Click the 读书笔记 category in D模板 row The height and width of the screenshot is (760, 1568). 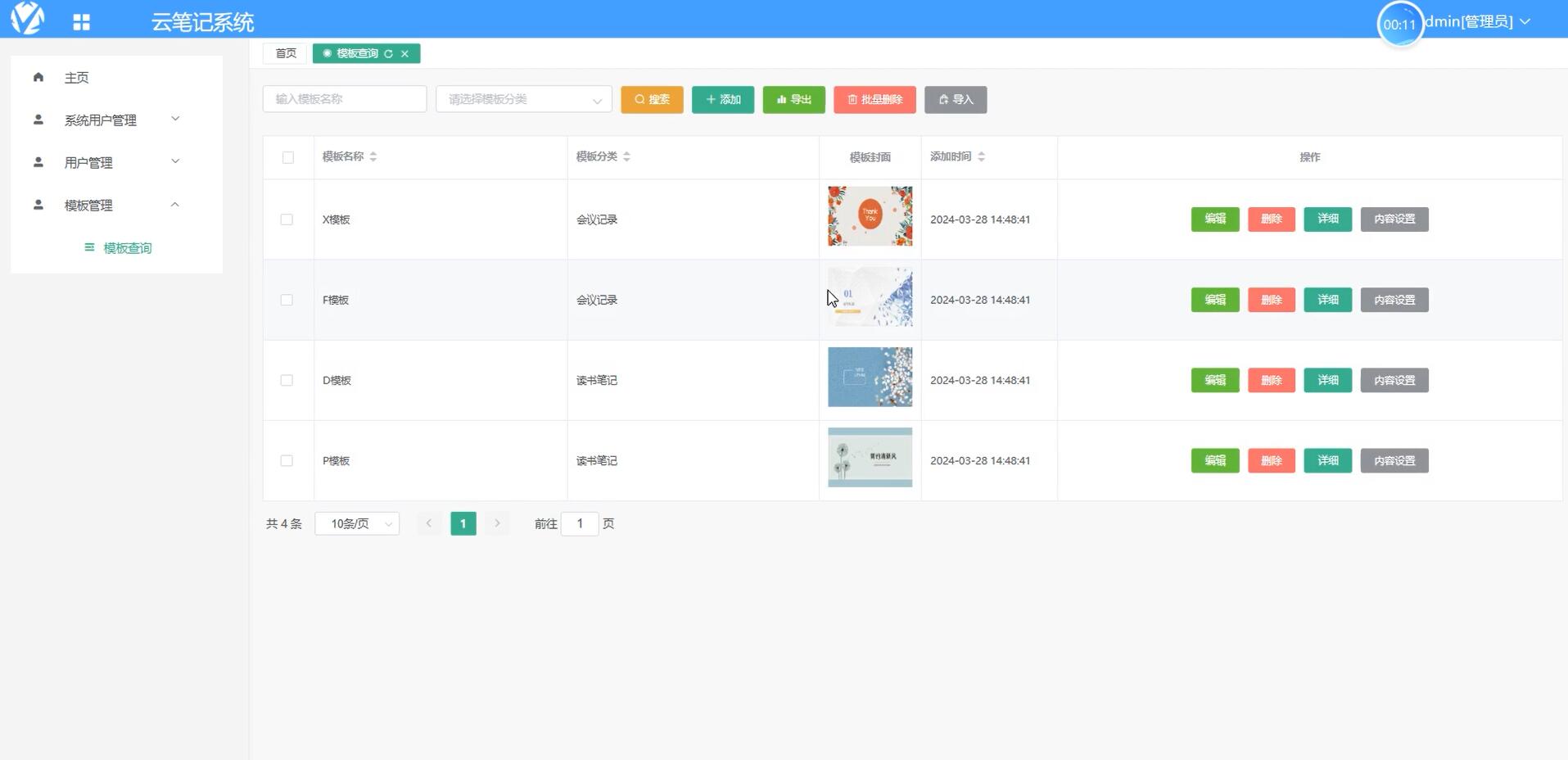pos(597,380)
